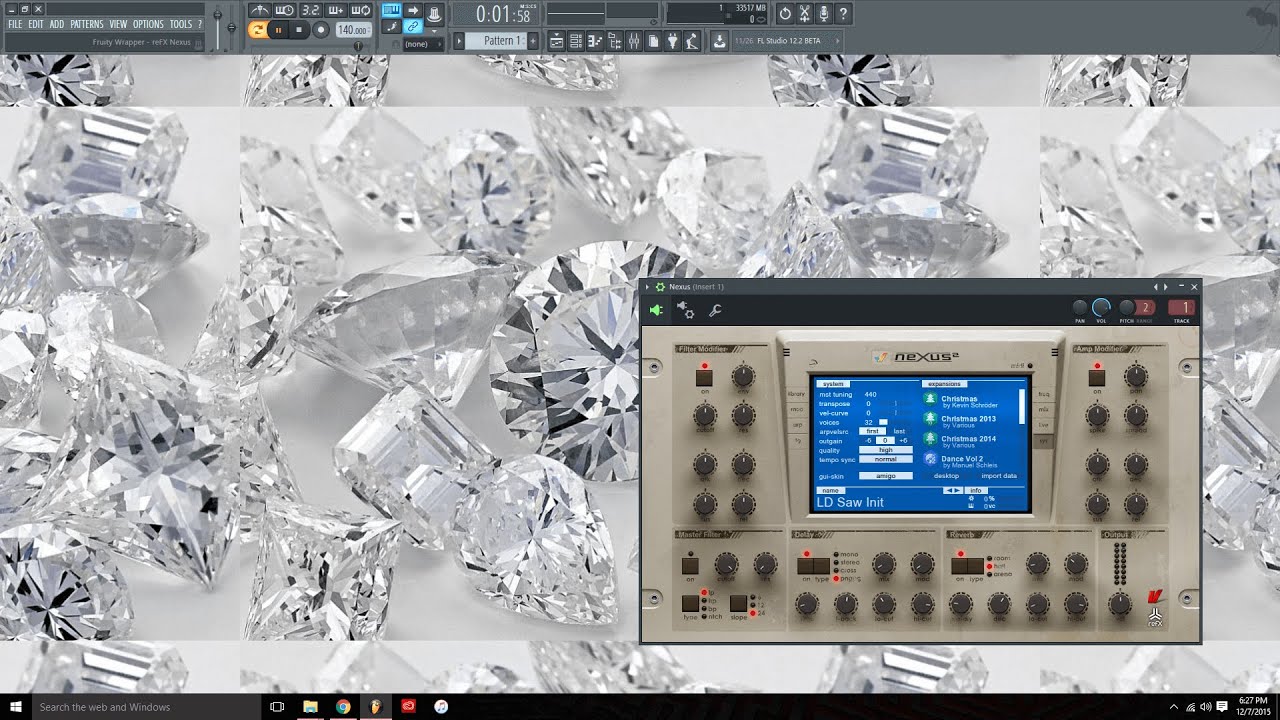The height and width of the screenshot is (720, 1280).
Task: Open the gui-skin 'amigo' selector
Action: tap(886, 476)
